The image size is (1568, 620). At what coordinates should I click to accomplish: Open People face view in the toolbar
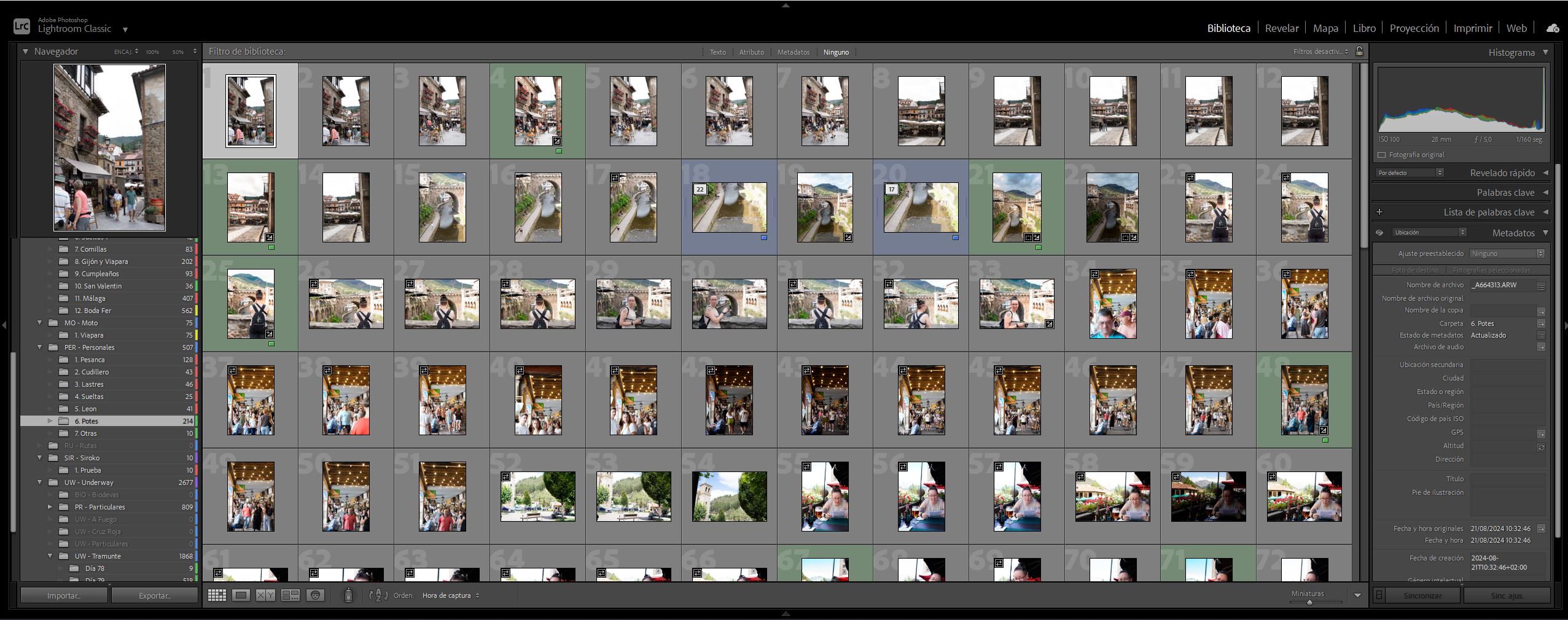[x=315, y=595]
